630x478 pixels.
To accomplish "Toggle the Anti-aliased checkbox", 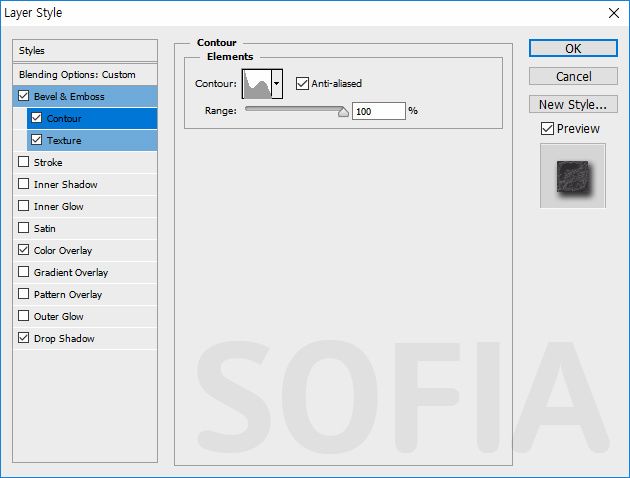I will pyautogui.click(x=302, y=84).
